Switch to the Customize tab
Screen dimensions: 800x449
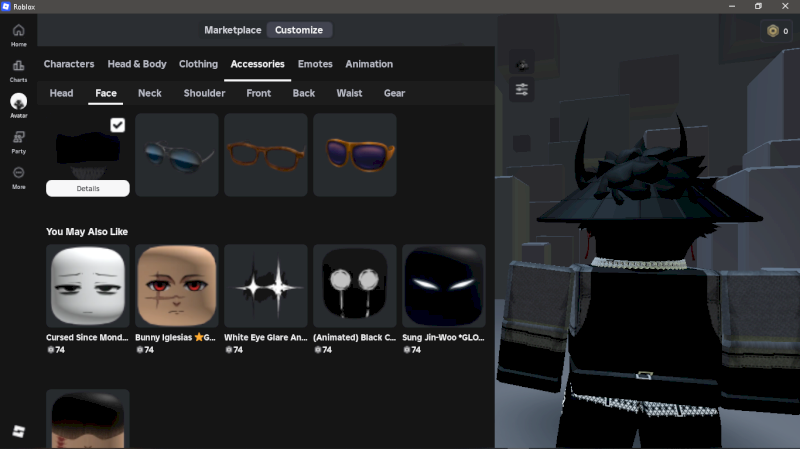[299, 30]
